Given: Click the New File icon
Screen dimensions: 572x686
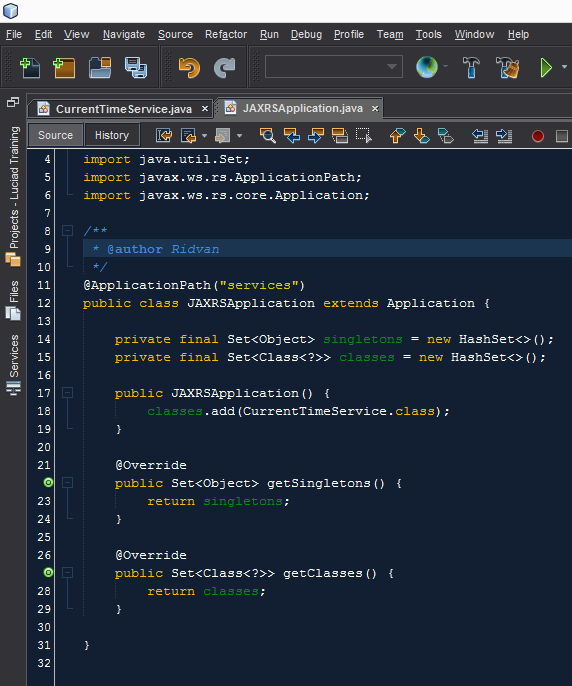Looking at the screenshot, I should click(30, 68).
